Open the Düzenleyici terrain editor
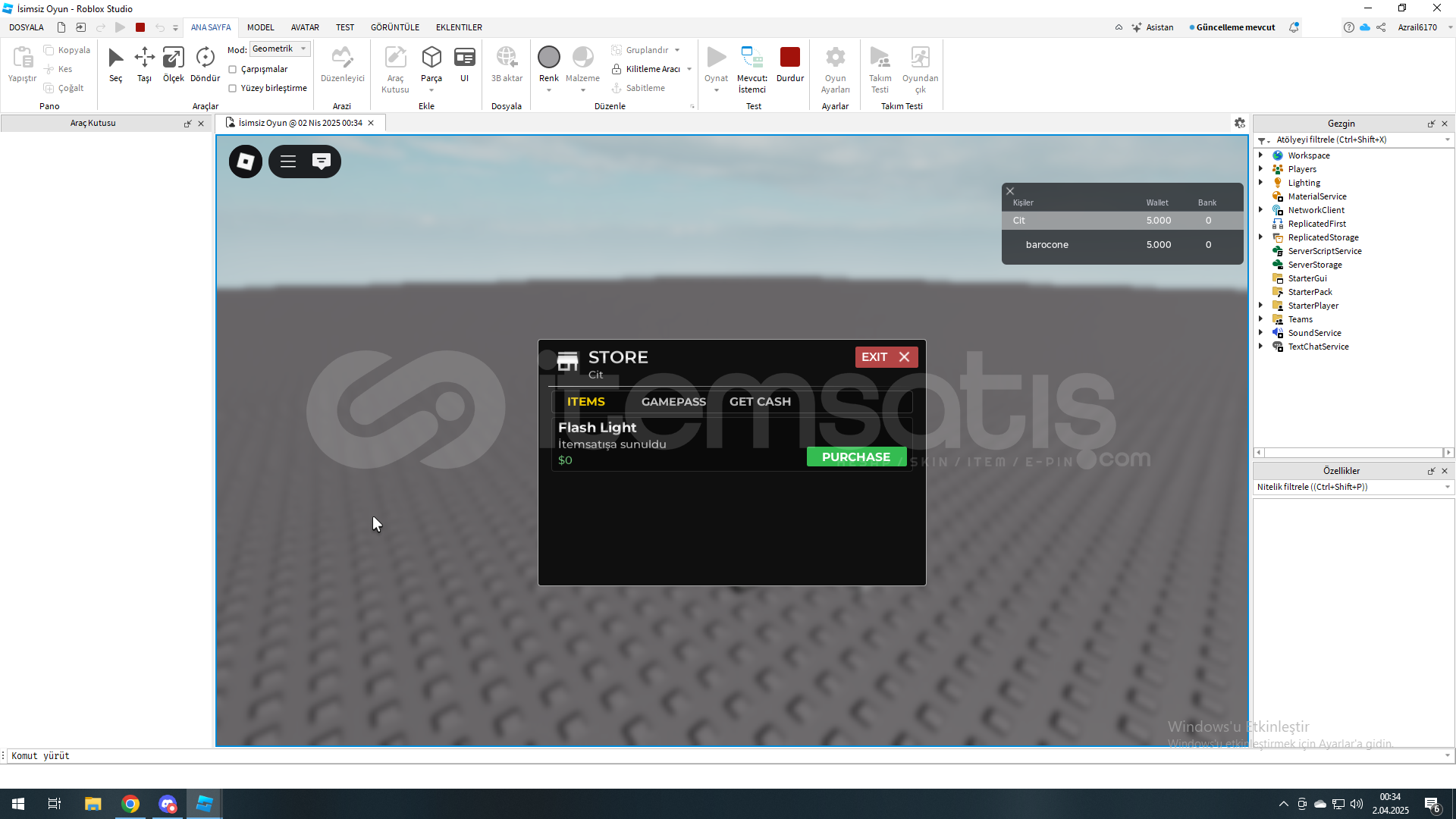 (x=342, y=64)
